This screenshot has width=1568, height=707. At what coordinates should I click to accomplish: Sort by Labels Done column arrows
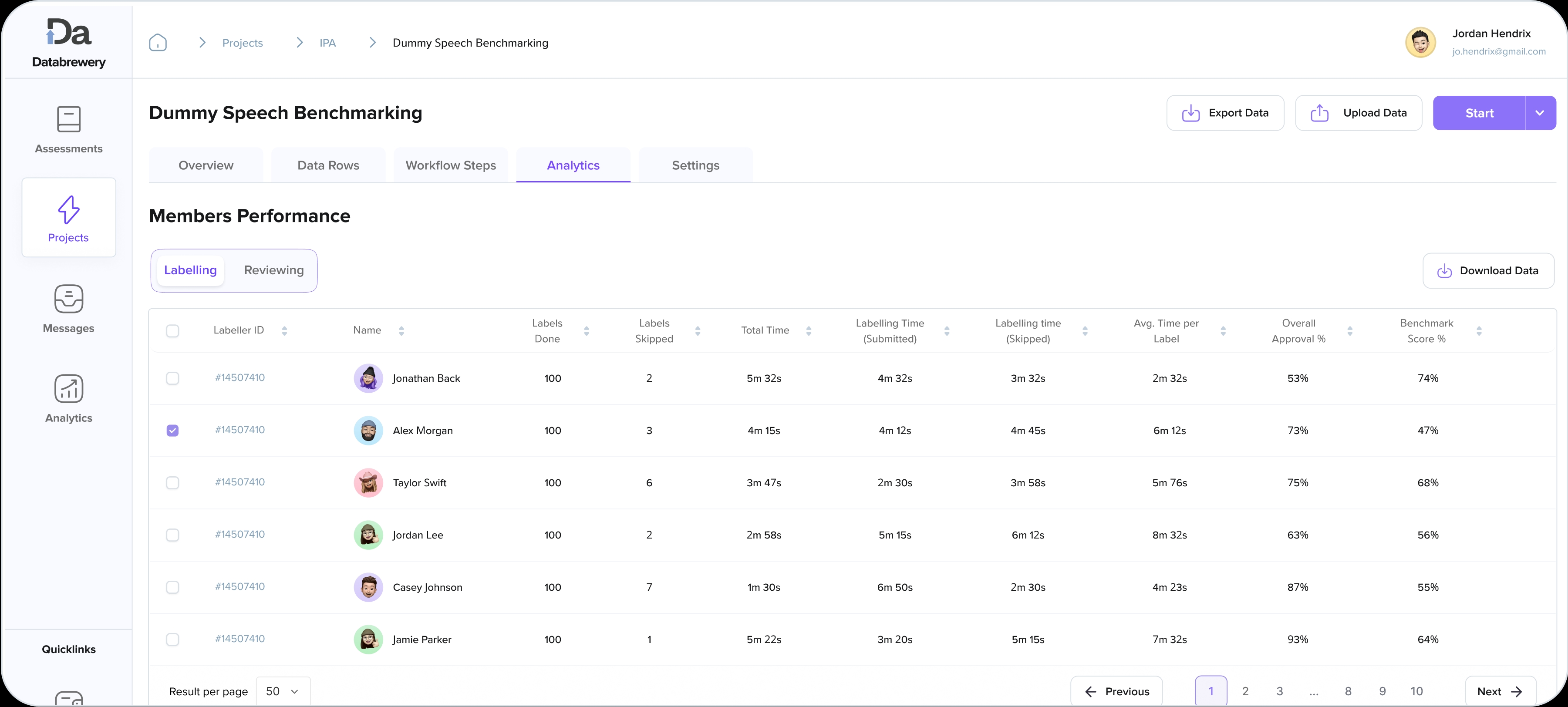coord(586,331)
